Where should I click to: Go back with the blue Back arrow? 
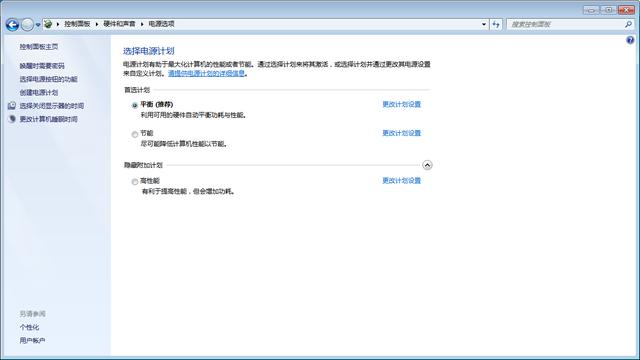12,25
